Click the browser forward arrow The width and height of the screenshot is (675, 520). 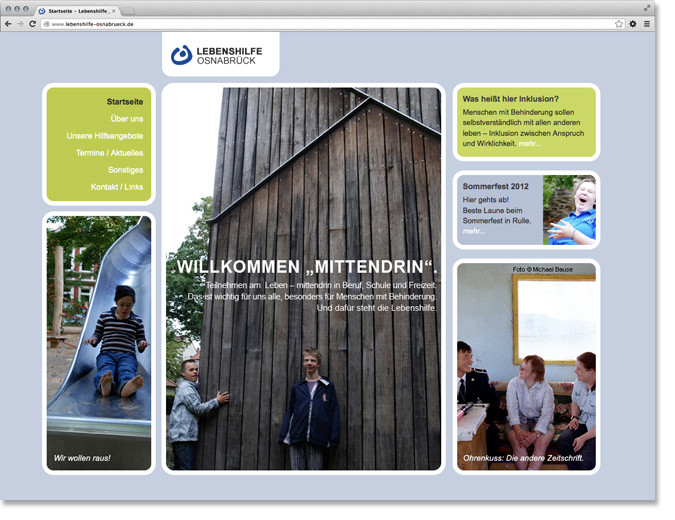click(20, 24)
